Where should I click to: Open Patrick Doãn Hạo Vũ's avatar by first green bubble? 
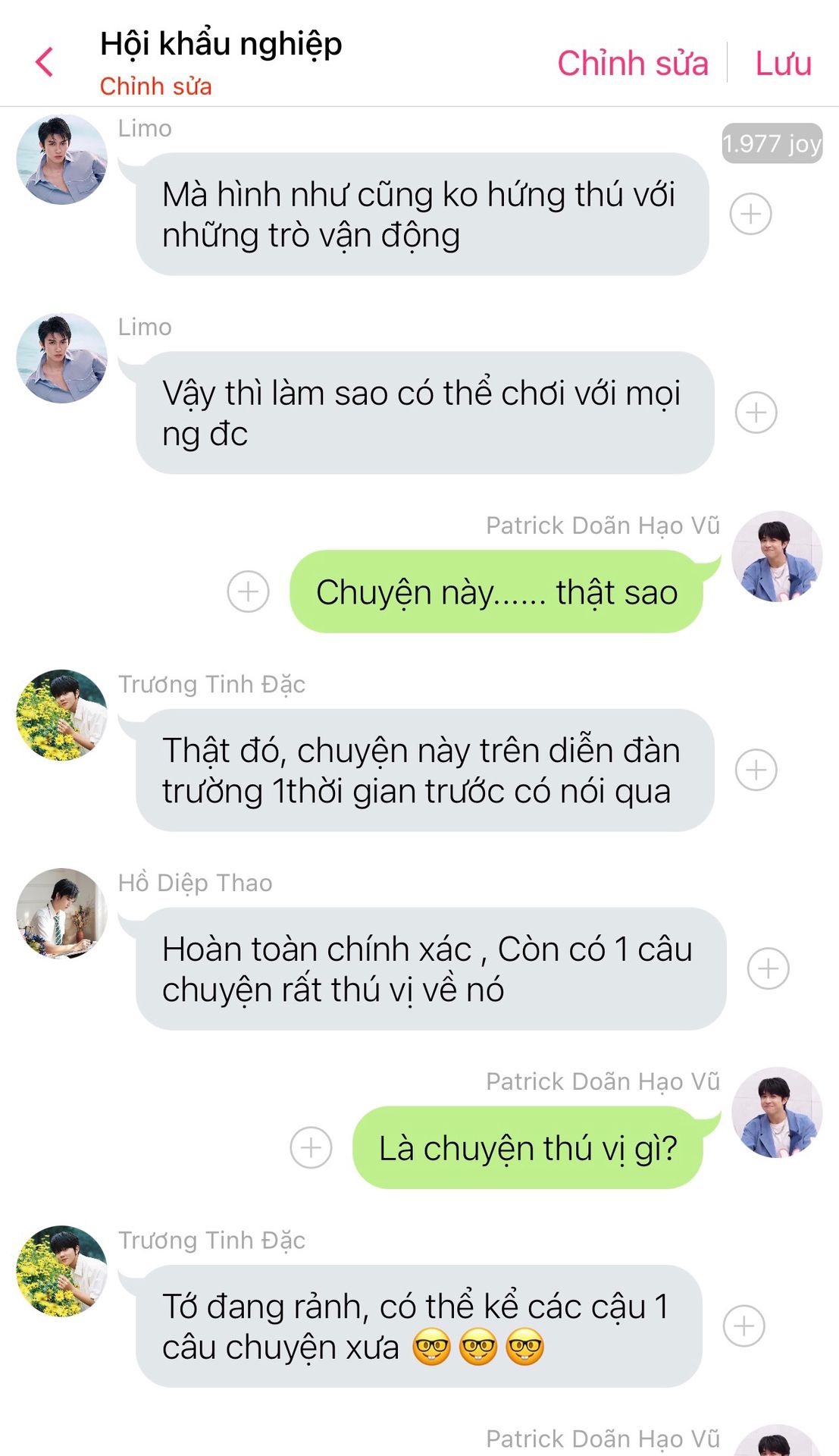777,557
